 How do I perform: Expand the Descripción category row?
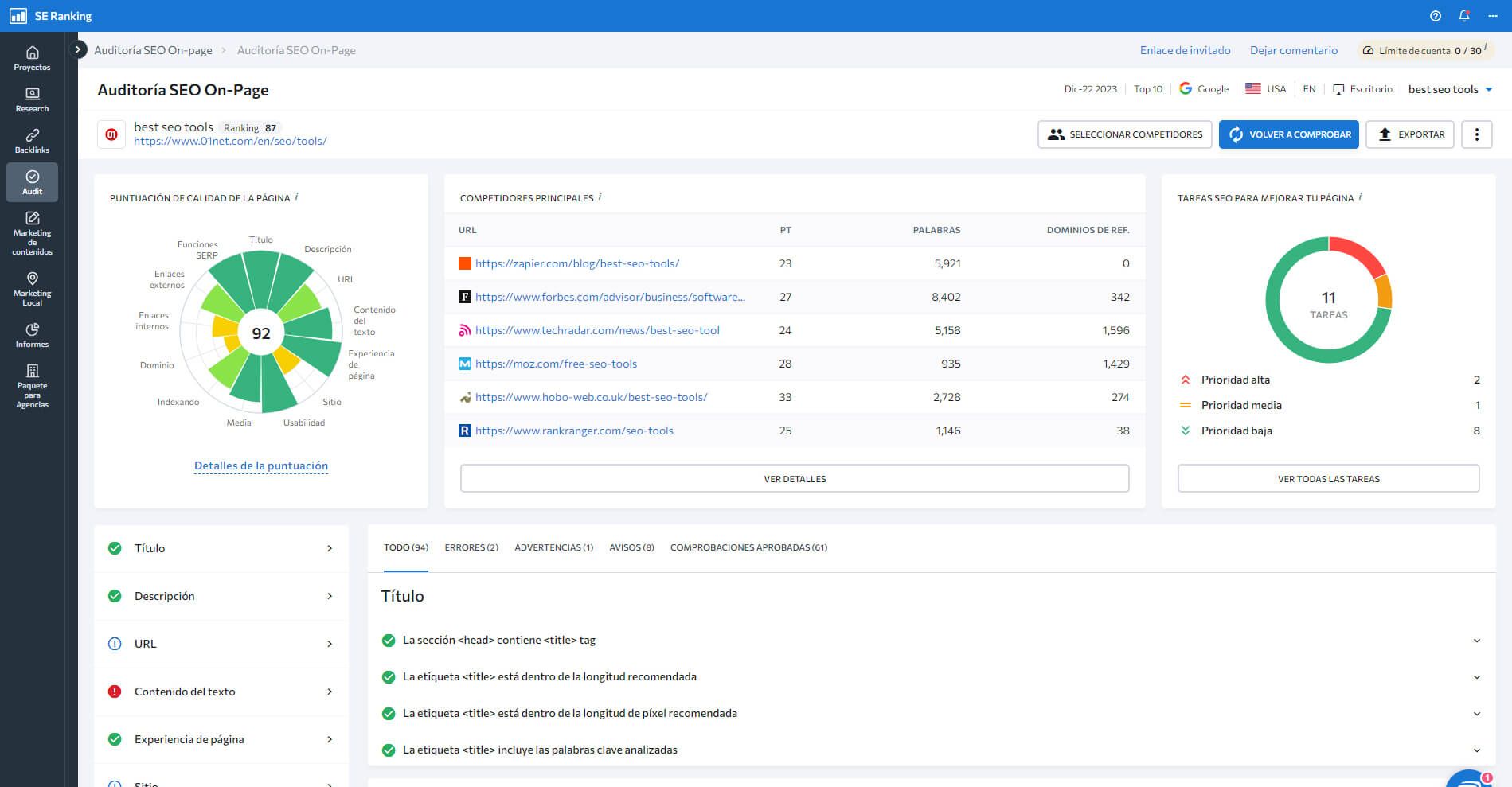coord(221,596)
